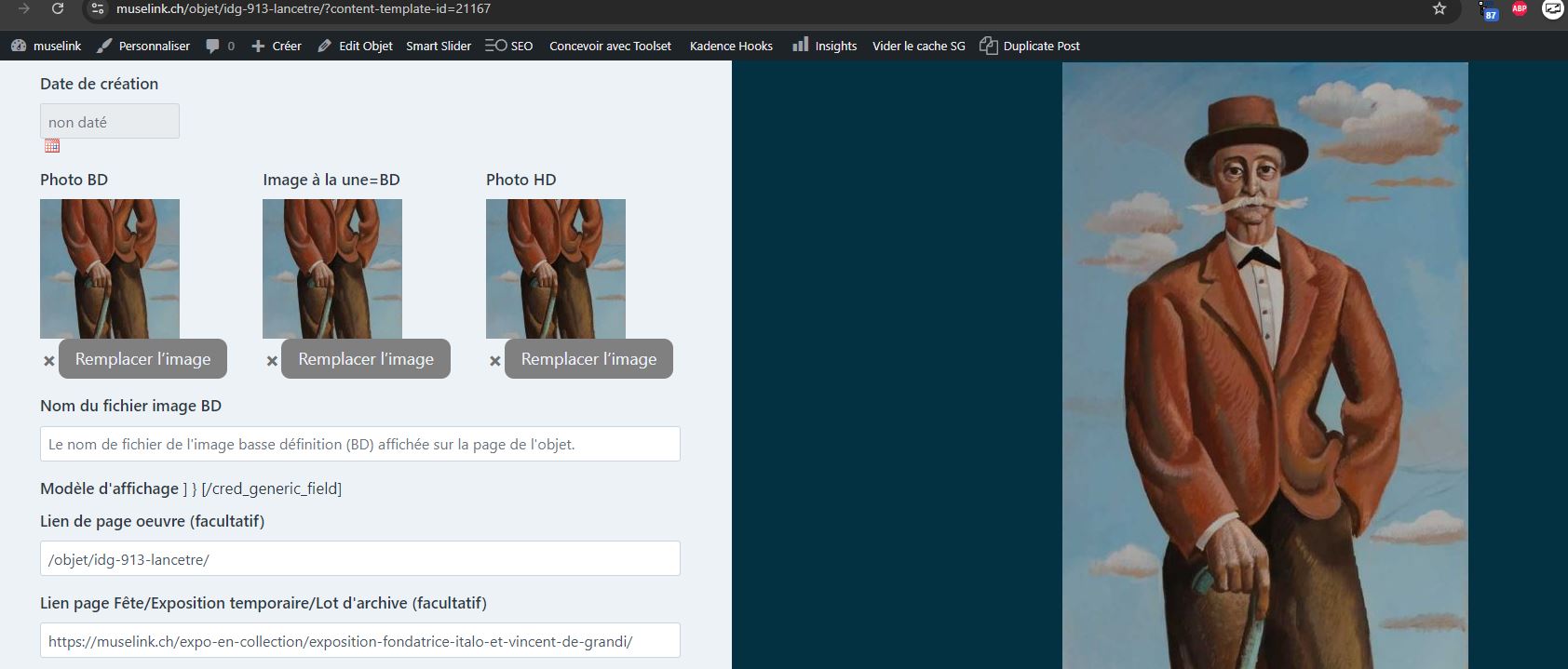This screenshot has height=669, width=1568.
Task: Open Smart Slider from admin bar
Action: [439, 46]
